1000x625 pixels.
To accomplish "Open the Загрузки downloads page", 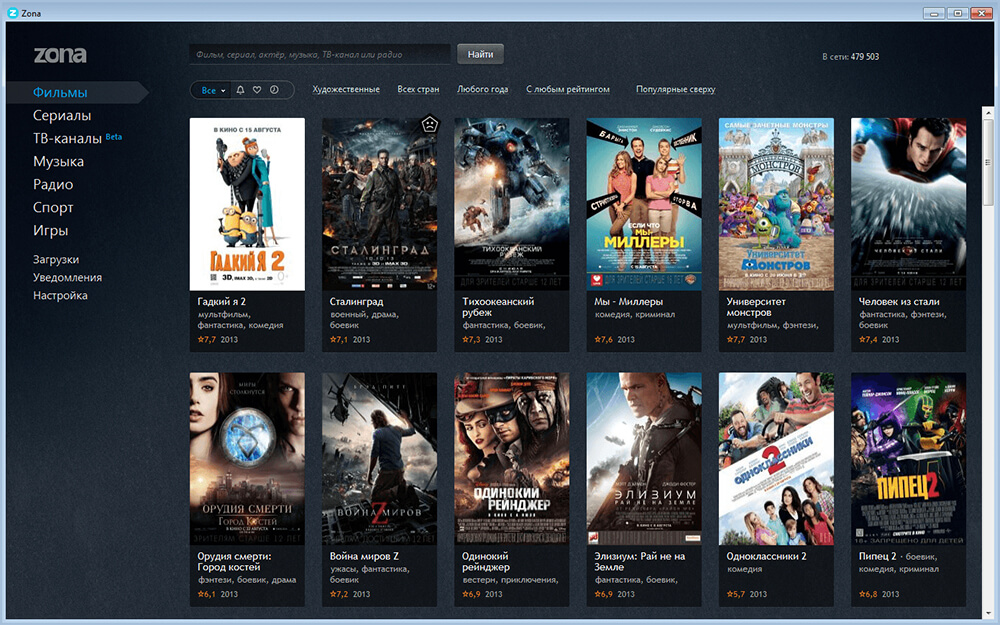I will coord(56,260).
